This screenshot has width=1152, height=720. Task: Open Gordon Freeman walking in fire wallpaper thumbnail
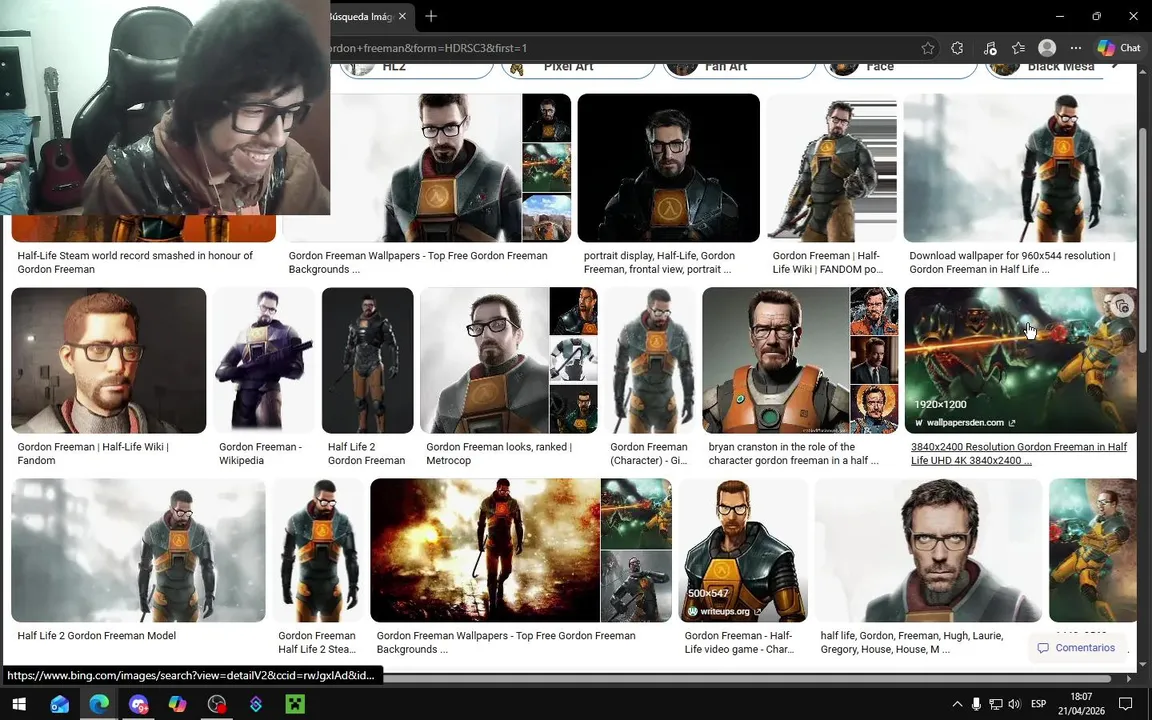(x=485, y=550)
